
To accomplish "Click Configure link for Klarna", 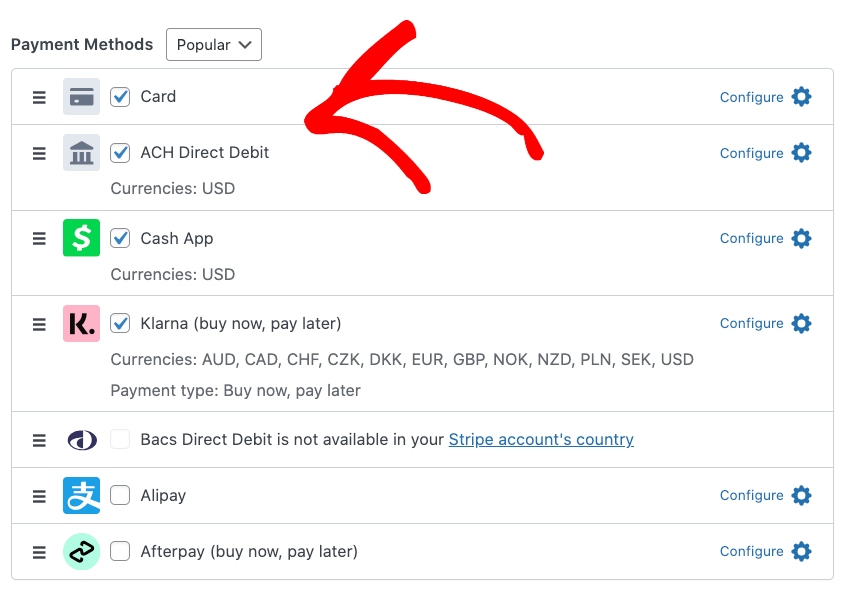I will coord(751,323).
